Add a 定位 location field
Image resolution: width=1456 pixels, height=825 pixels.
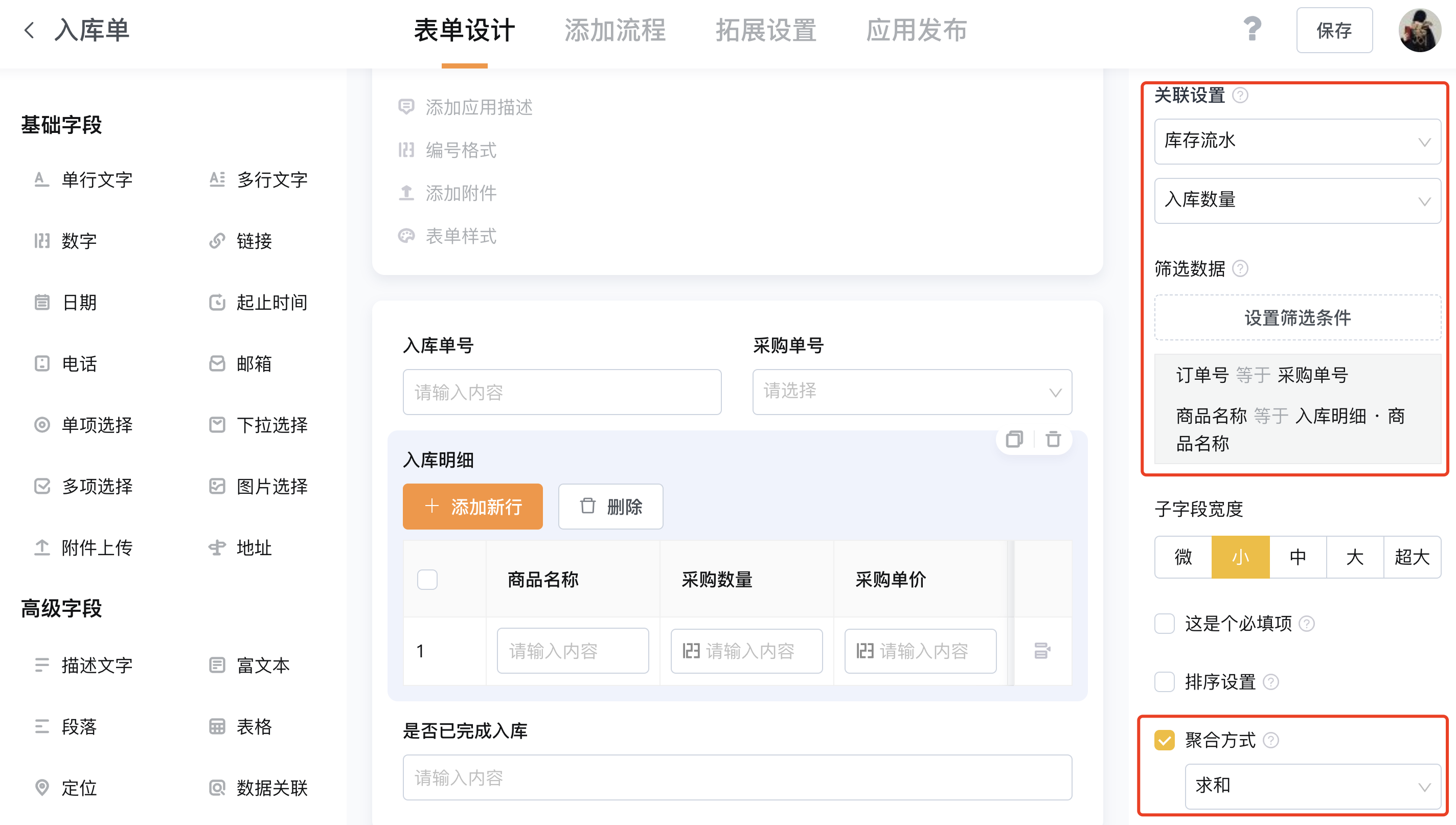(x=65, y=788)
